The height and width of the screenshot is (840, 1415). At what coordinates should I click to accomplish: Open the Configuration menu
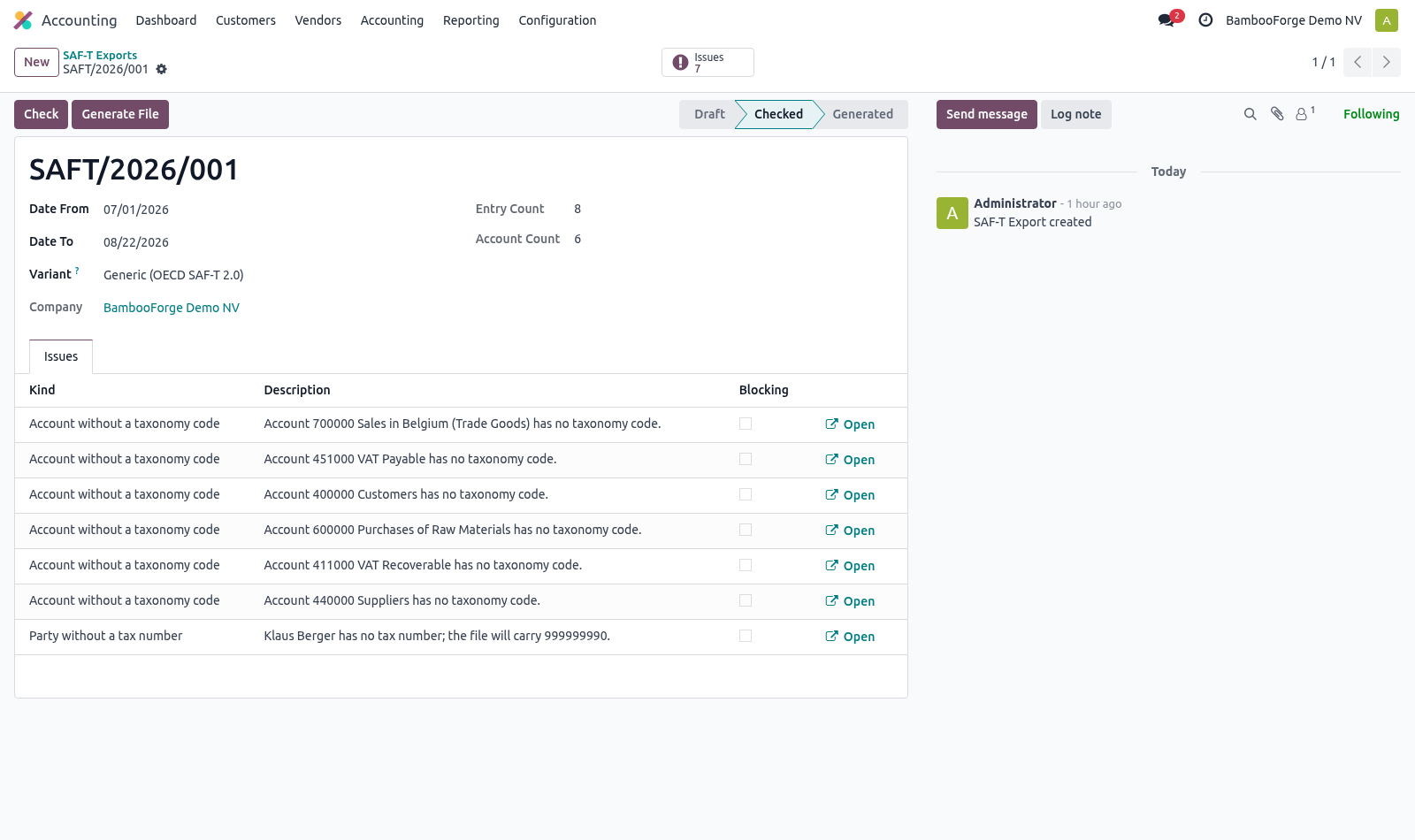557,20
